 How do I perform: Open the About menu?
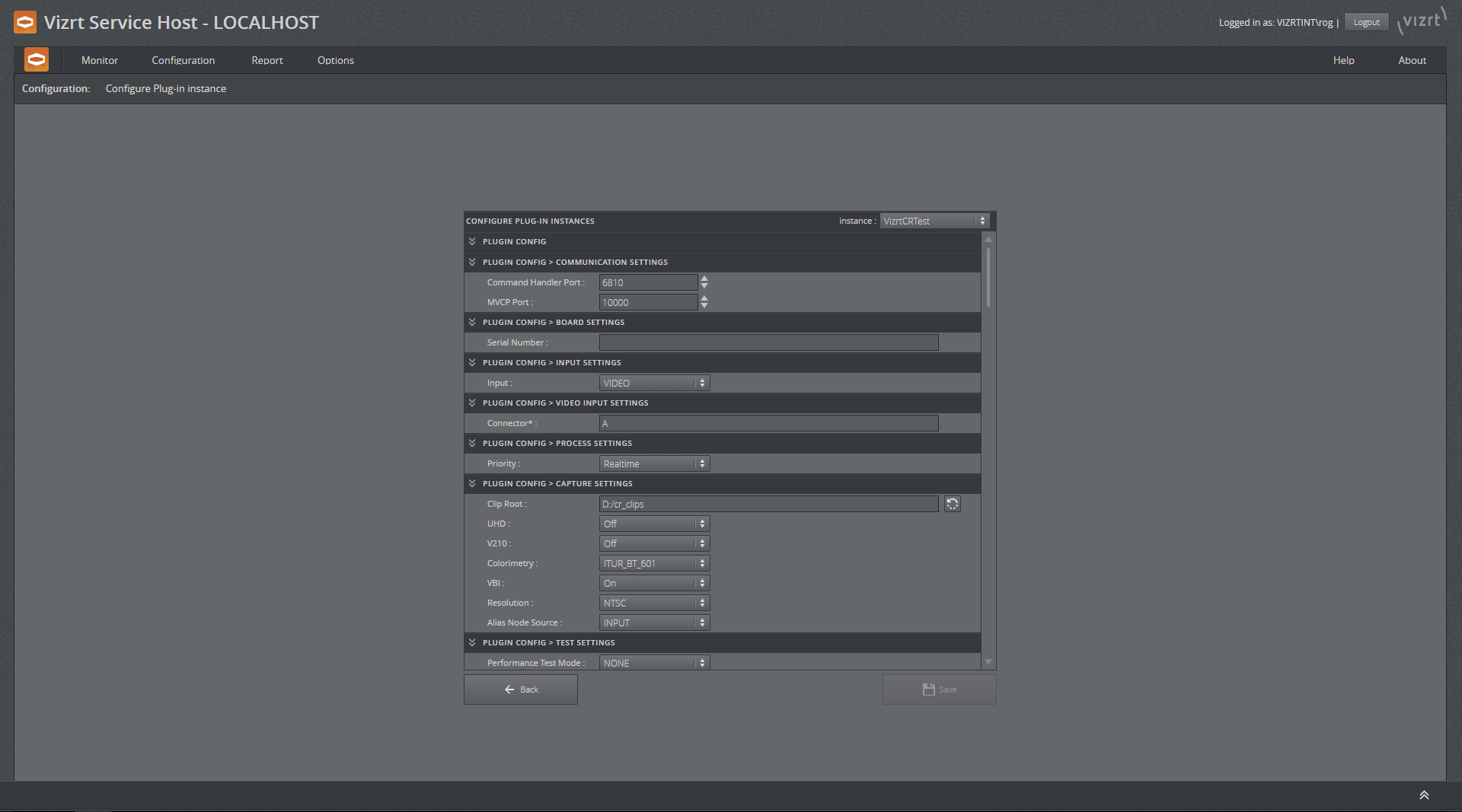coord(1412,60)
